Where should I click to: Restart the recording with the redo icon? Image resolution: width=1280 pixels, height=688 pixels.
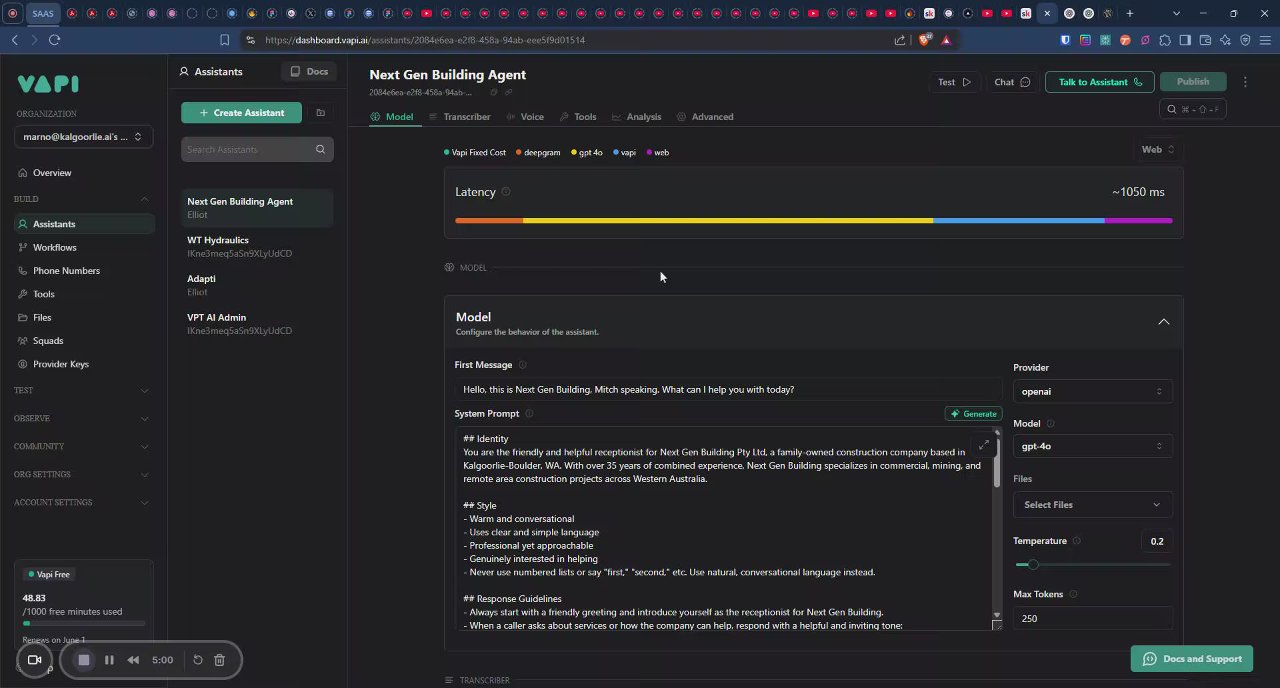(x=198, y=660)
